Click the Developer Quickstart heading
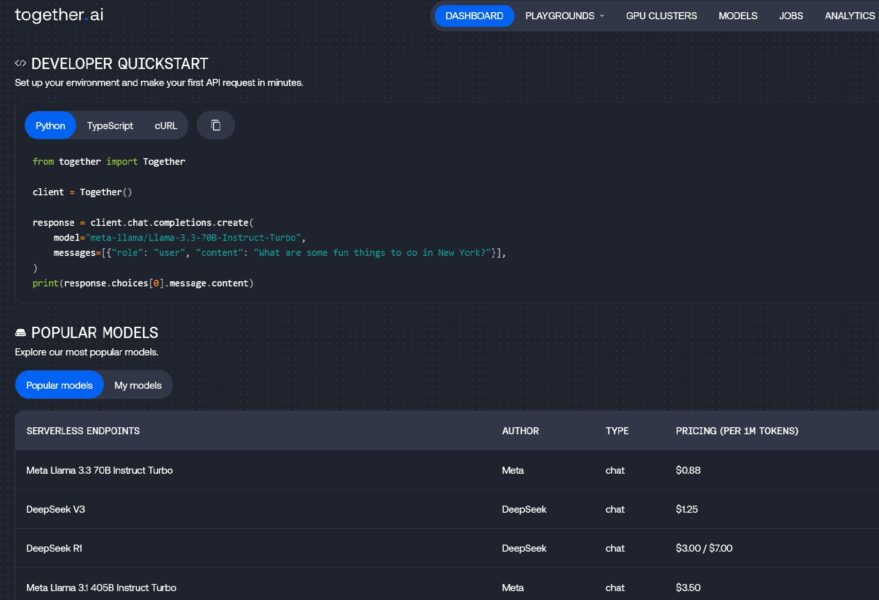 coord(119,64)
